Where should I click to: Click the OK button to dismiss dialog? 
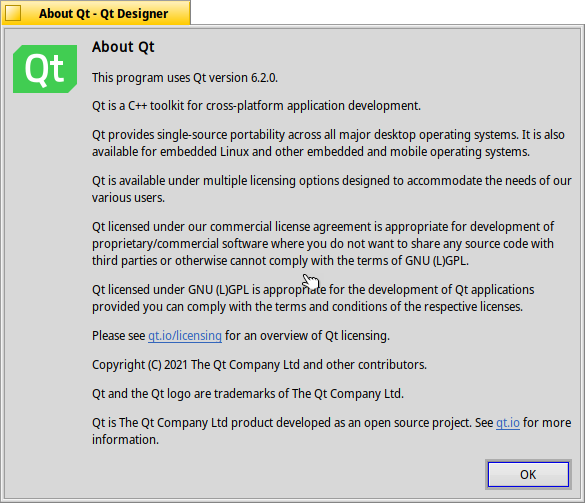pos(528,474)
